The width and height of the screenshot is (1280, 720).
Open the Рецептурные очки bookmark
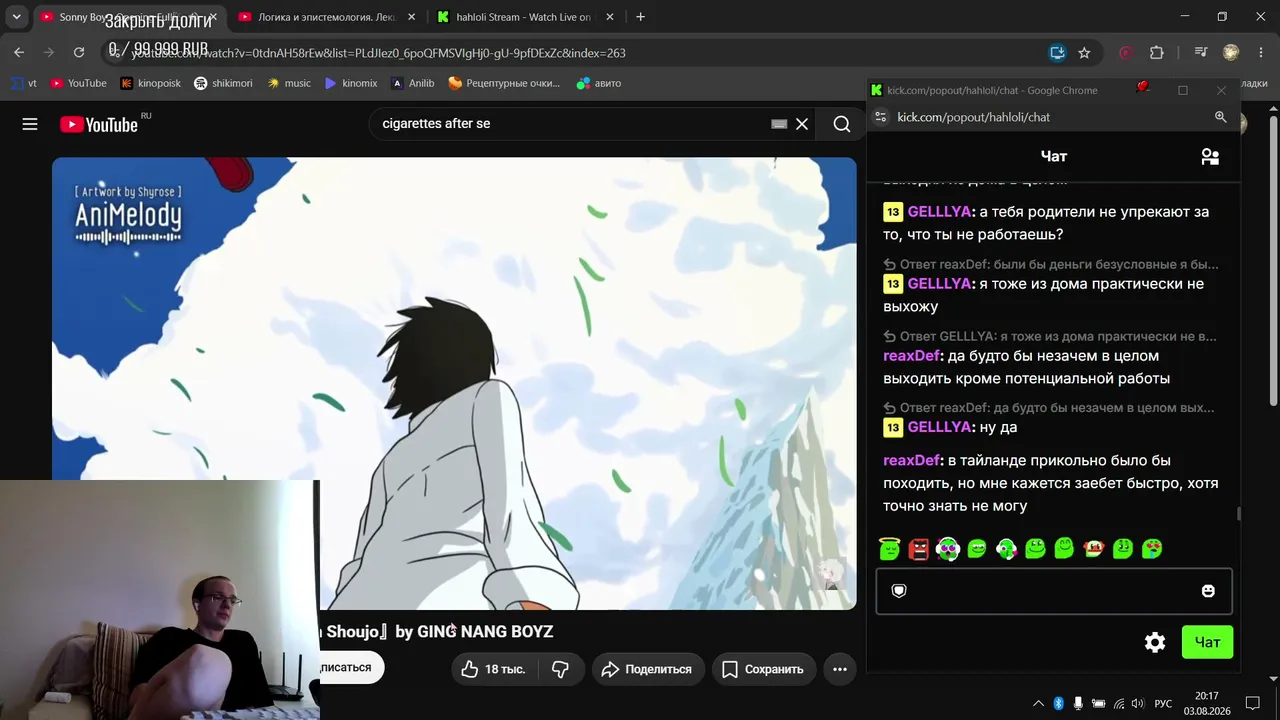(x=504, y=83)
